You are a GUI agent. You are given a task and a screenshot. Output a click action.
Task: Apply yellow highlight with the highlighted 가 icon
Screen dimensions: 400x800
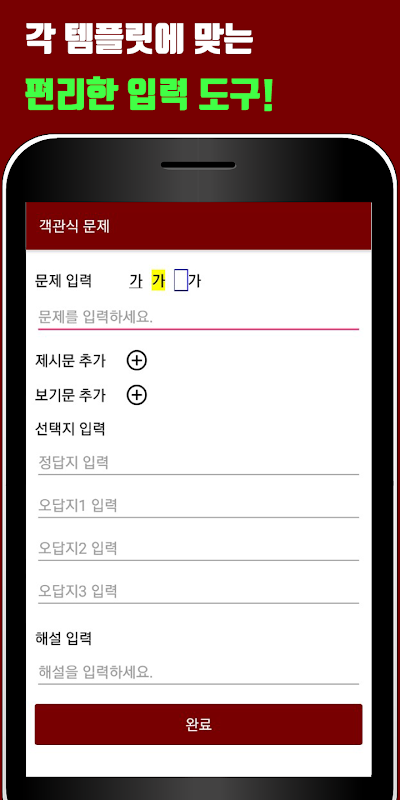[159, 281]
